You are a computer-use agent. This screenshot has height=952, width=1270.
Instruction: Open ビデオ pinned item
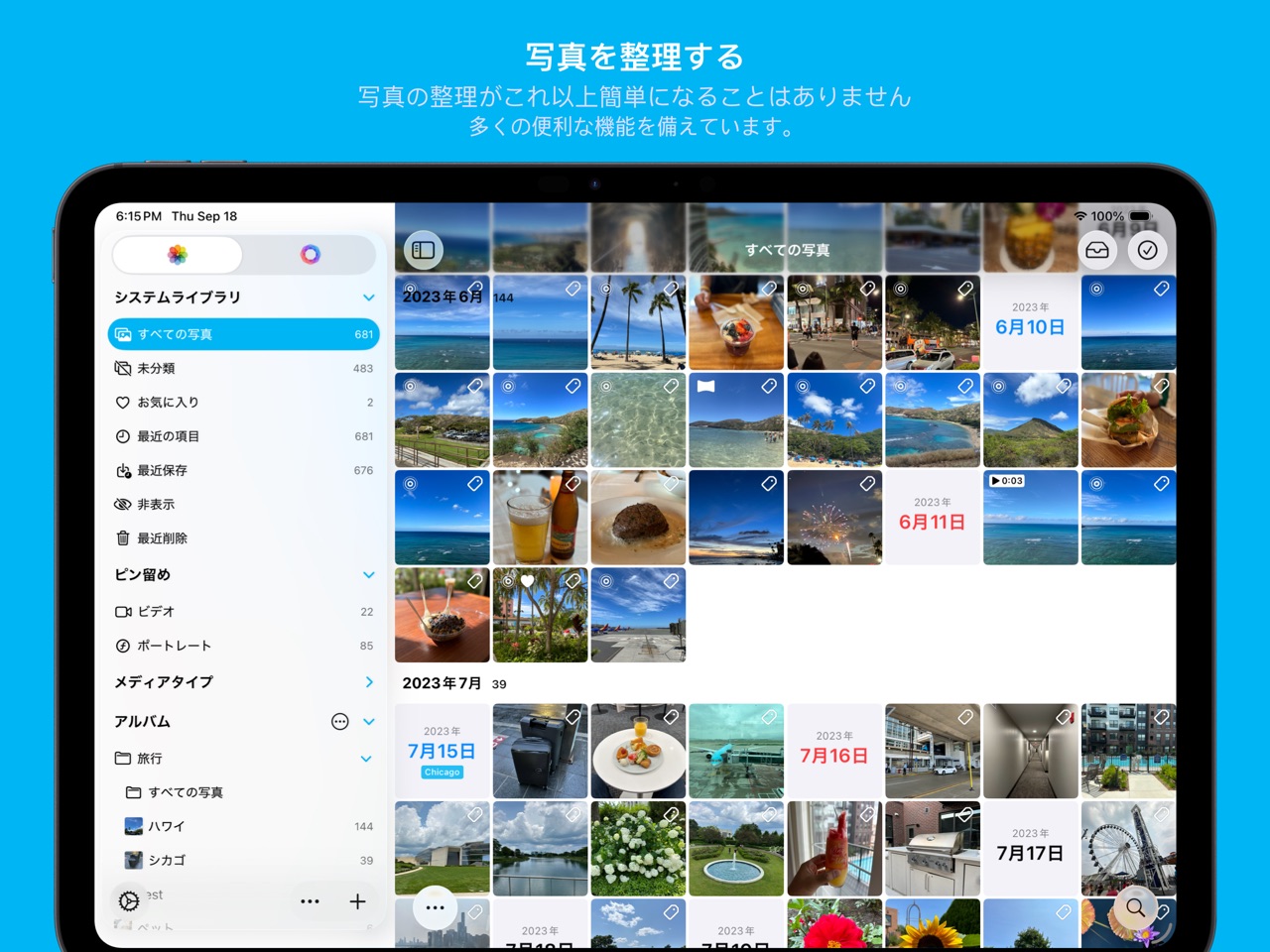244,612
